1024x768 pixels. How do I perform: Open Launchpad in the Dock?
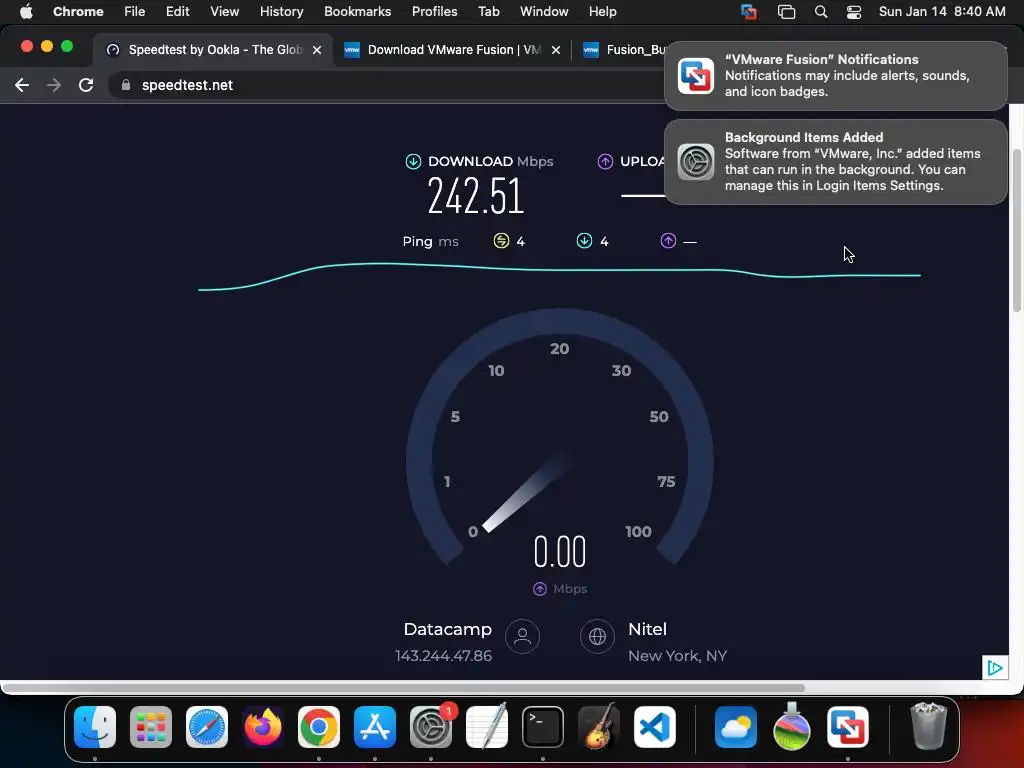tap(151, 727)
